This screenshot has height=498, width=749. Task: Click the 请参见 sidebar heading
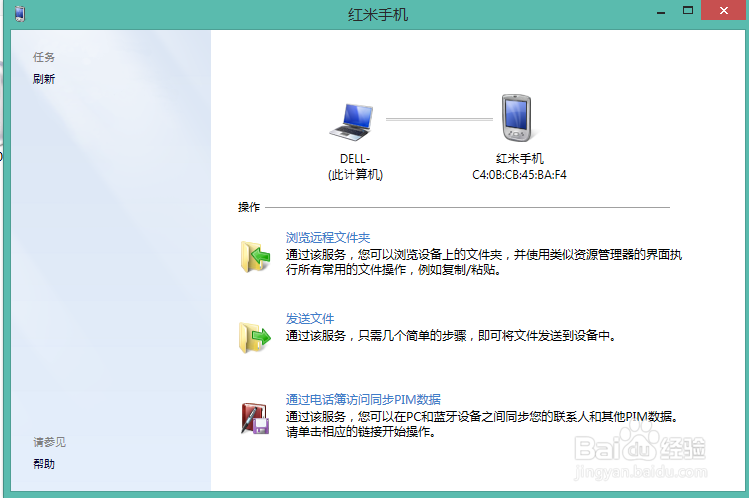(x=49, y=442)
